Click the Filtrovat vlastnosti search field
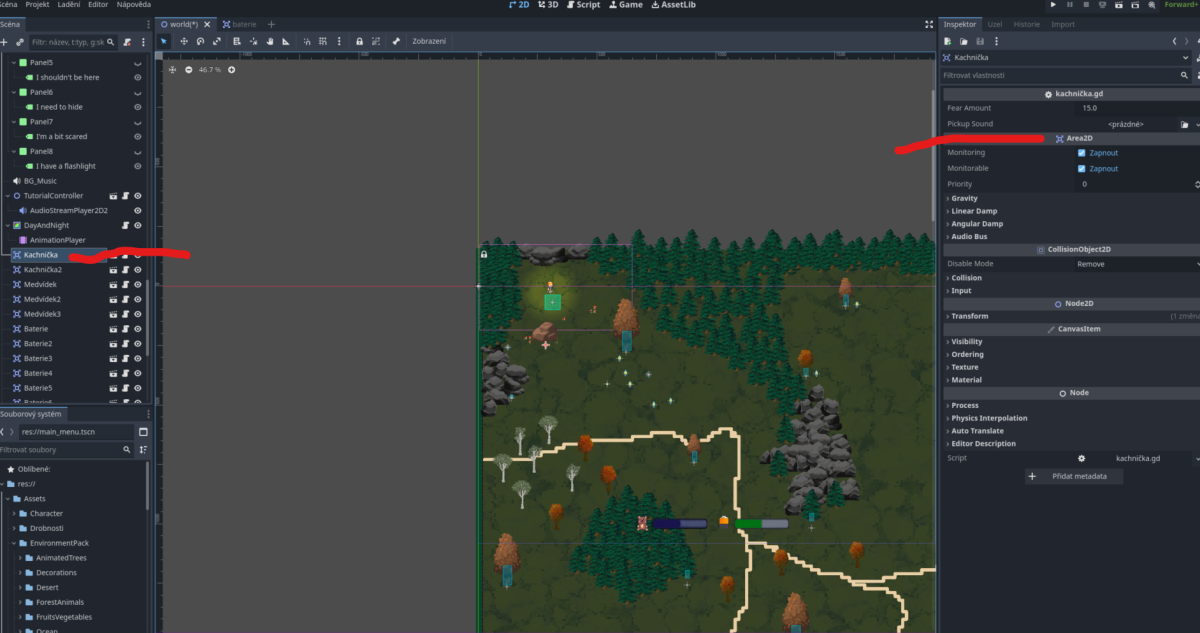Viewport: 1200px width, 633px height. tap(1060, 75)
